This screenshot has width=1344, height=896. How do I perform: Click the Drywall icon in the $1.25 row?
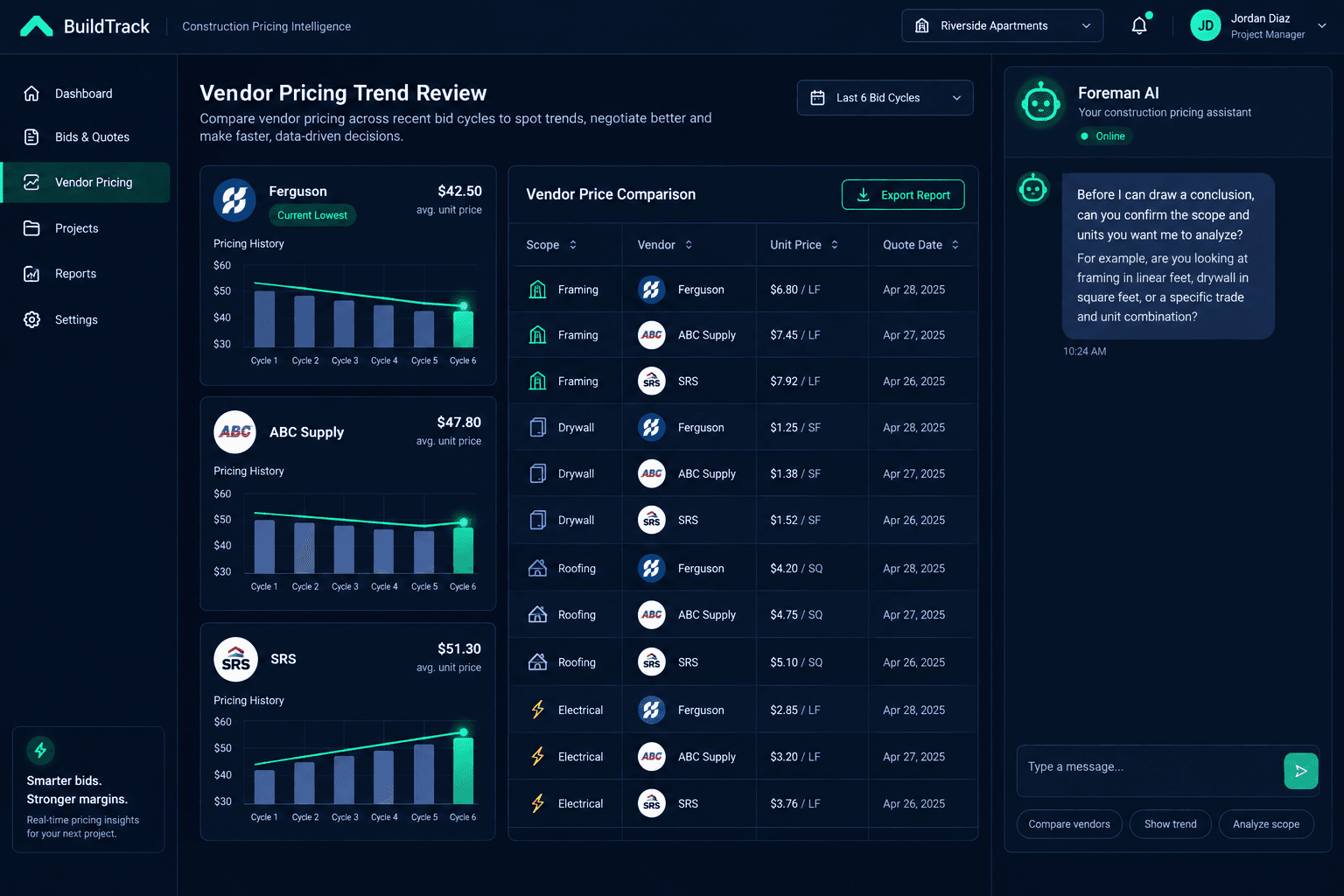(x=538, y=428)
